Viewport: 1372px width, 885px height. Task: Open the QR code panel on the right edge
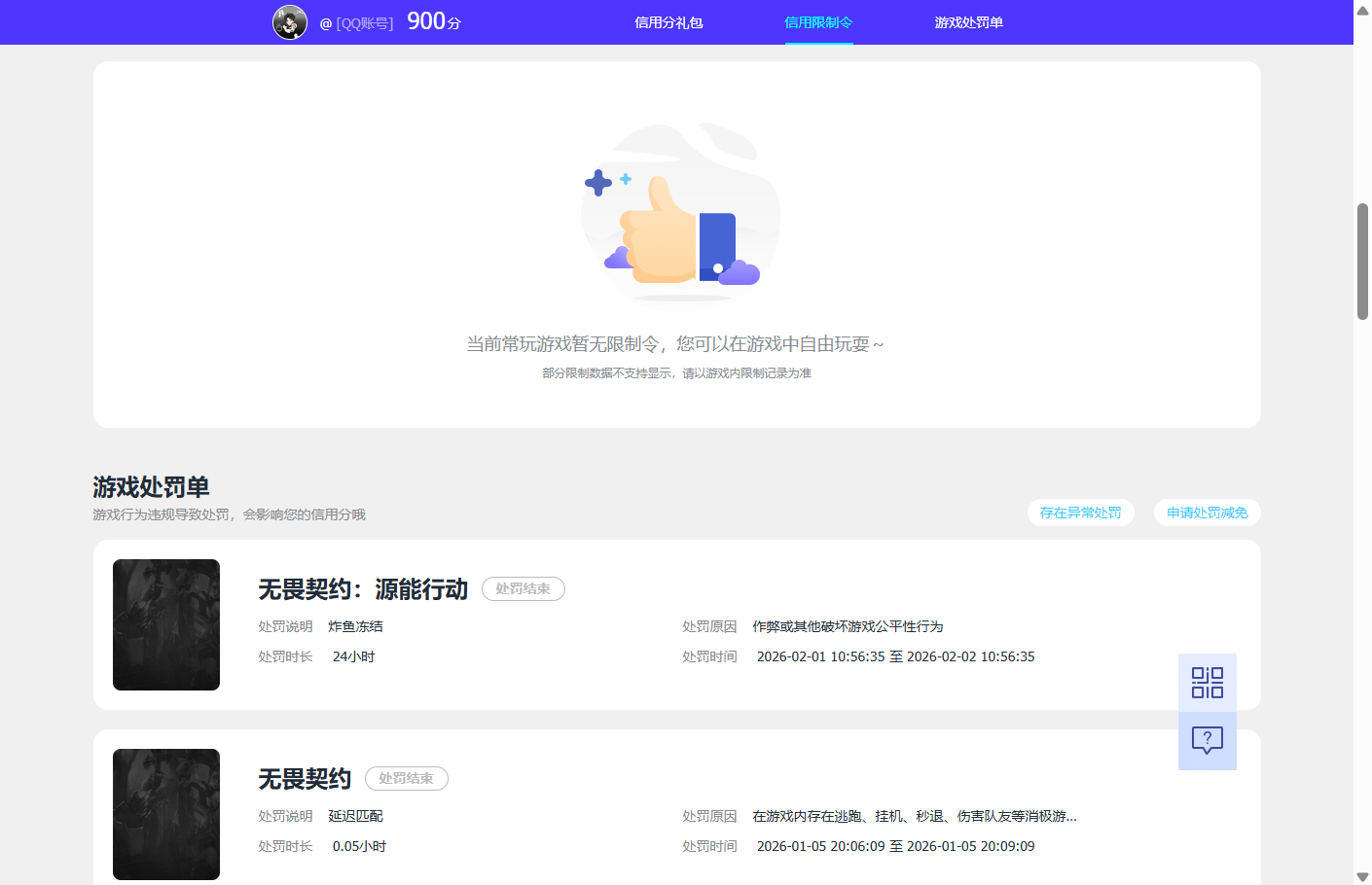point(1207,683)
